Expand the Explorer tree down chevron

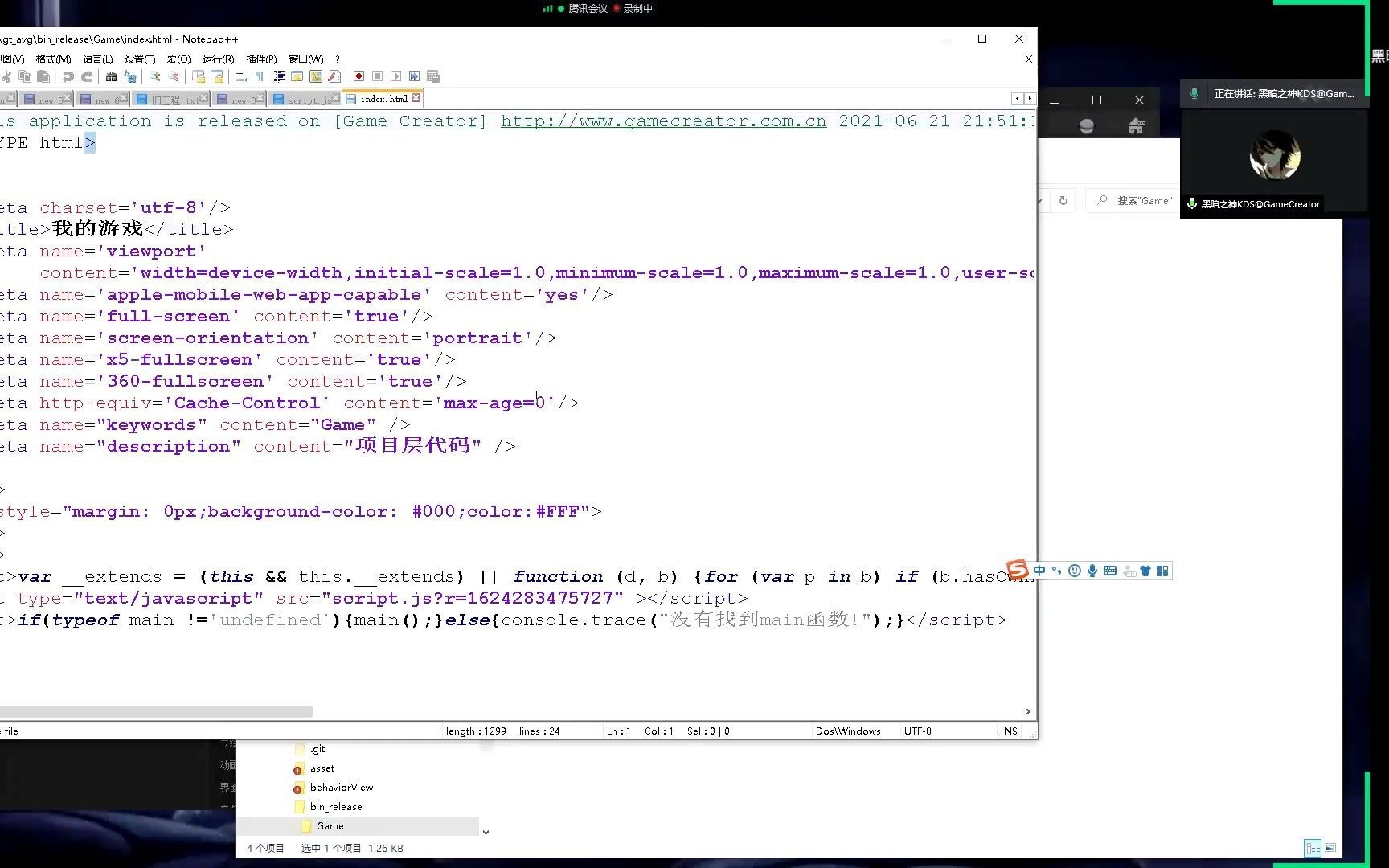[x=486, y=832]
